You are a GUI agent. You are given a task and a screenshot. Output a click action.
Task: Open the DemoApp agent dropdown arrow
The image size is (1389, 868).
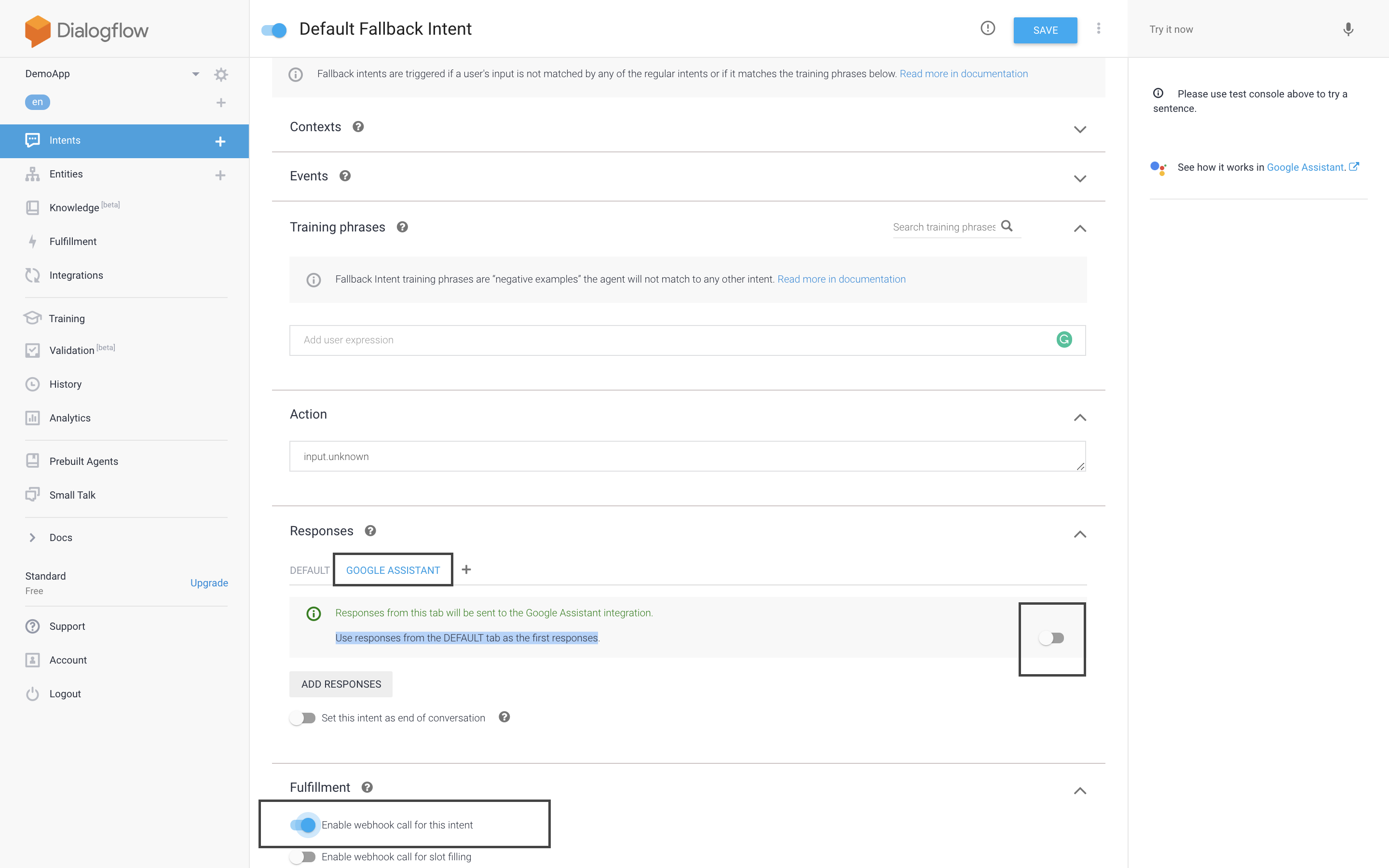click(x=196, y=74)
